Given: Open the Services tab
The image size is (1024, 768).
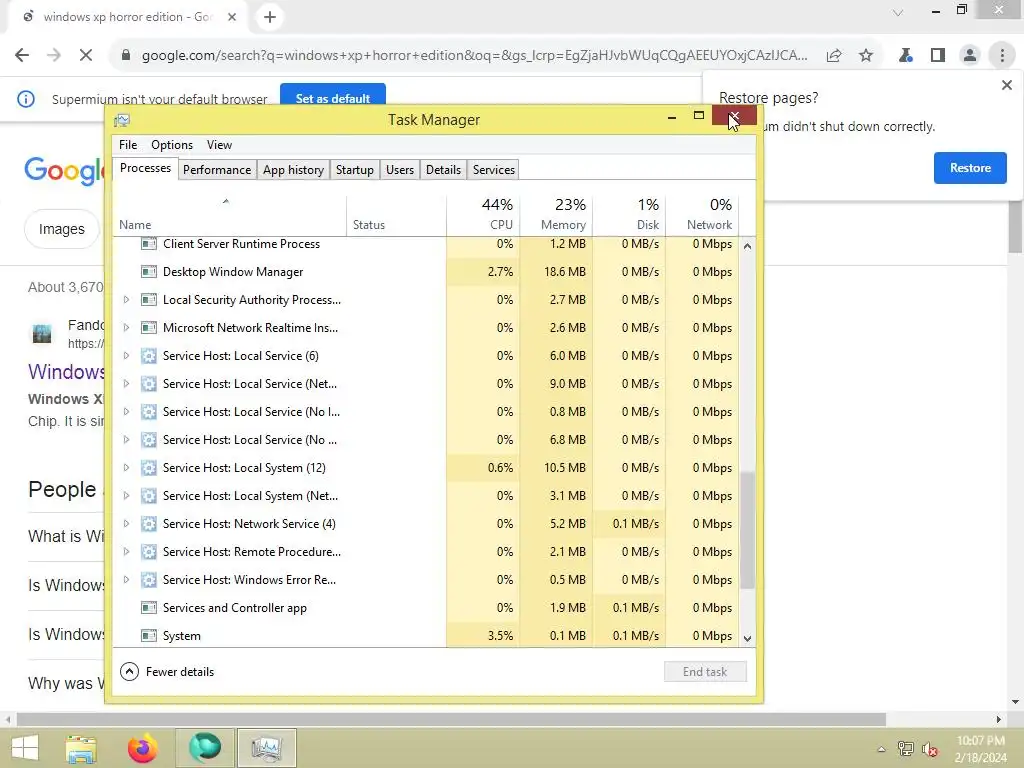Looking at the screenshot, I should (494, 170).
